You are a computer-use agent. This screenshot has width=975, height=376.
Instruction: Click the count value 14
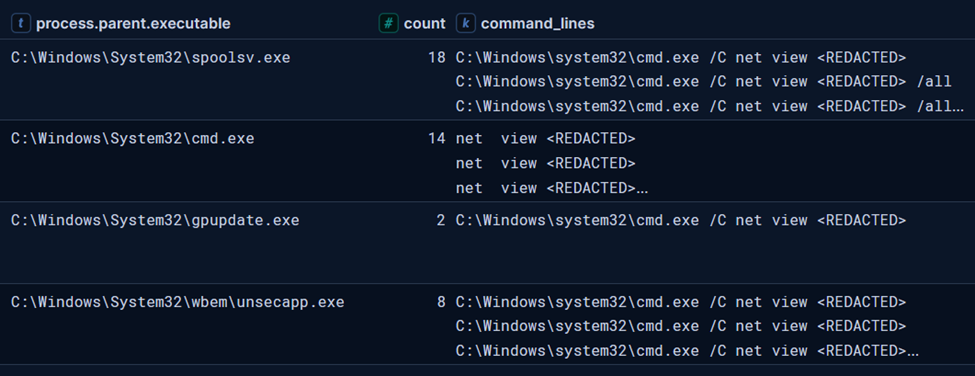(437, 139)
